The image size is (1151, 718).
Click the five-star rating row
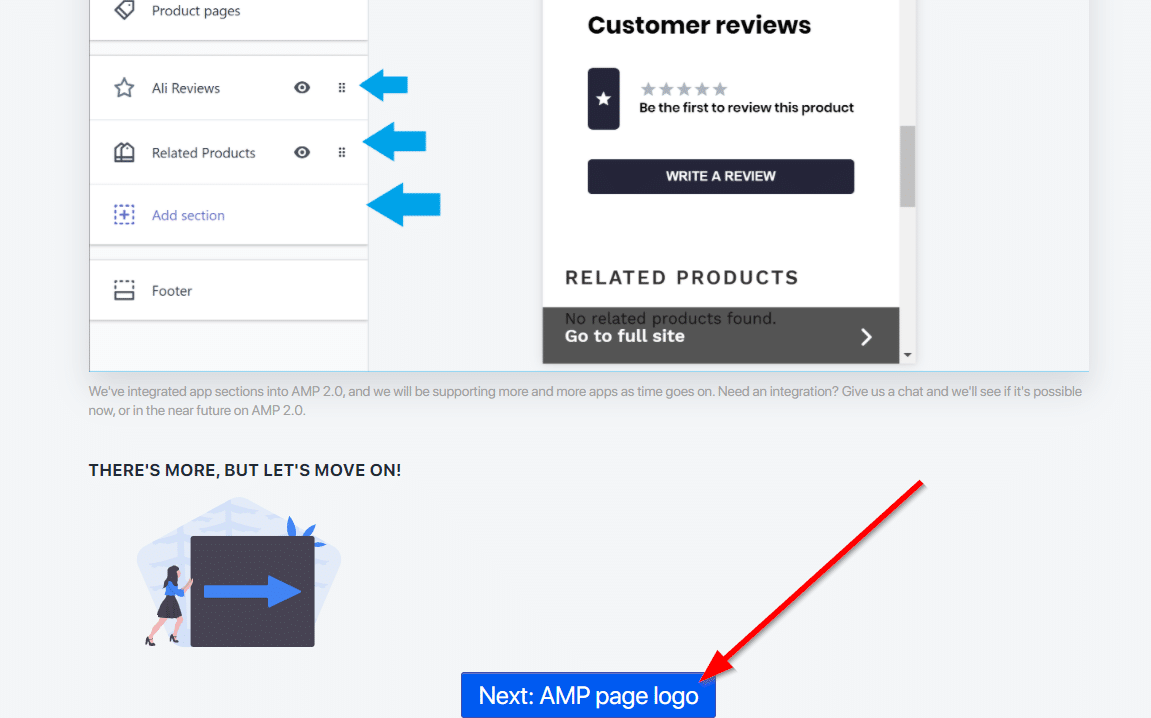(684, 89)
